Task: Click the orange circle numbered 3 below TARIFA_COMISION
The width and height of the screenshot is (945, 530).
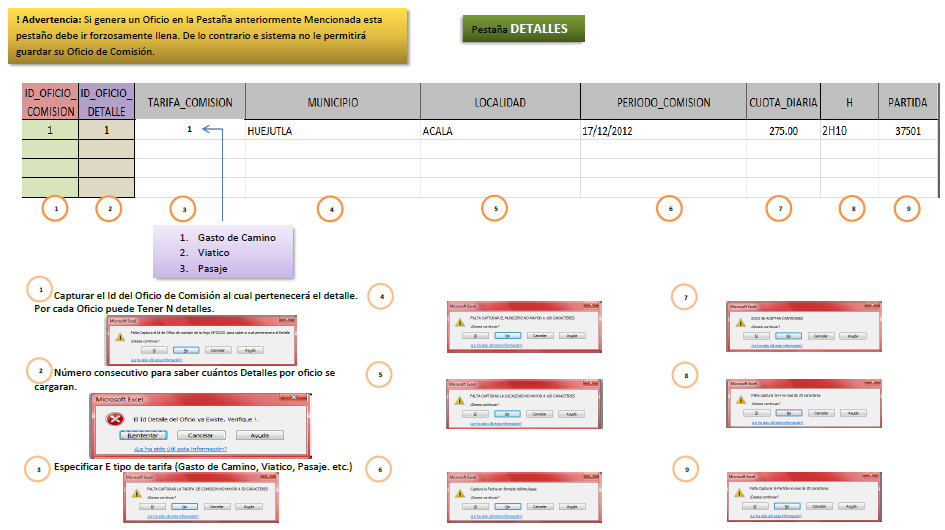Action: tap(183, 209)
